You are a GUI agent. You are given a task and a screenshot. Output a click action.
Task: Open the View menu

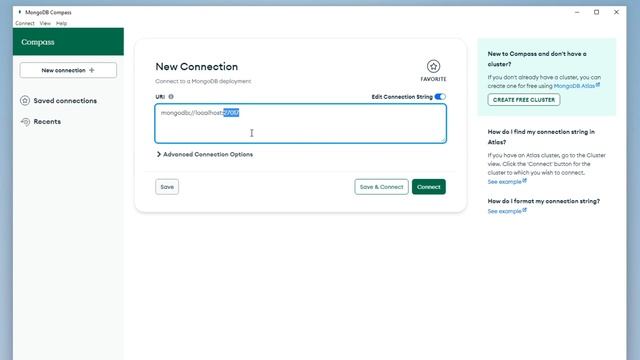[45, 23]
